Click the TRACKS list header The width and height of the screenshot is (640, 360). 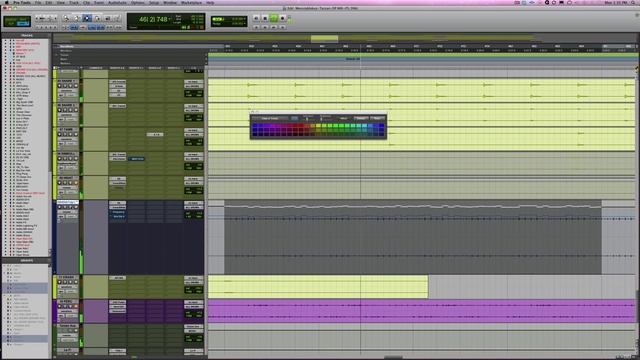click(27, 36)
